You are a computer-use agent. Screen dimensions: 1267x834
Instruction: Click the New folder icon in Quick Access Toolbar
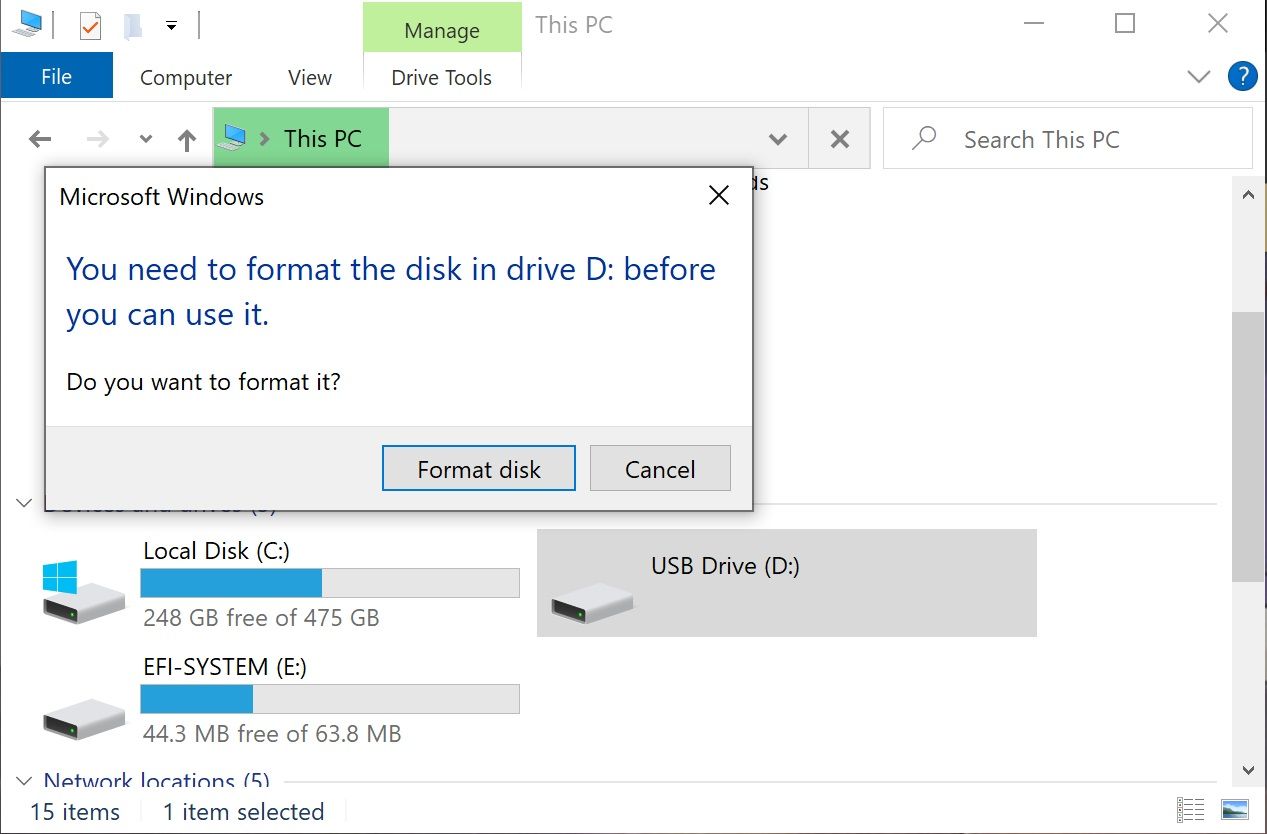[132, 25]
